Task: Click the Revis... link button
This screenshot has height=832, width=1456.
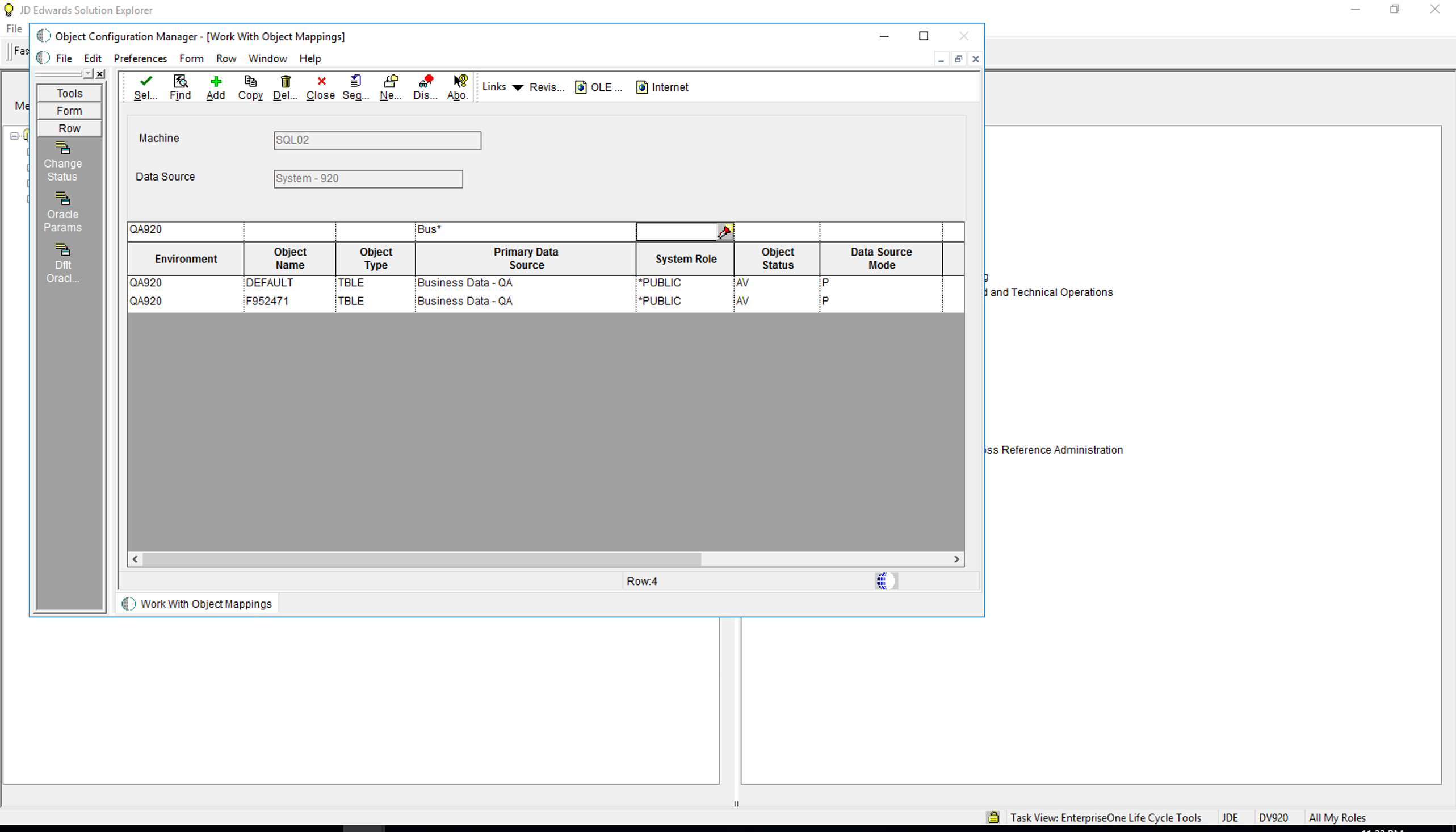Action: pyautogui.click(x=547, y=87)
